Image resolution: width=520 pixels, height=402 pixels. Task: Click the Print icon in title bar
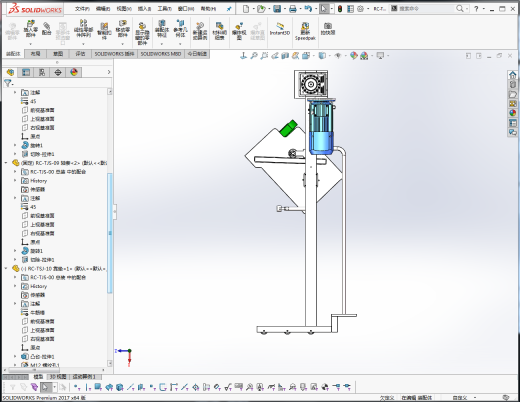click(293, 9)
